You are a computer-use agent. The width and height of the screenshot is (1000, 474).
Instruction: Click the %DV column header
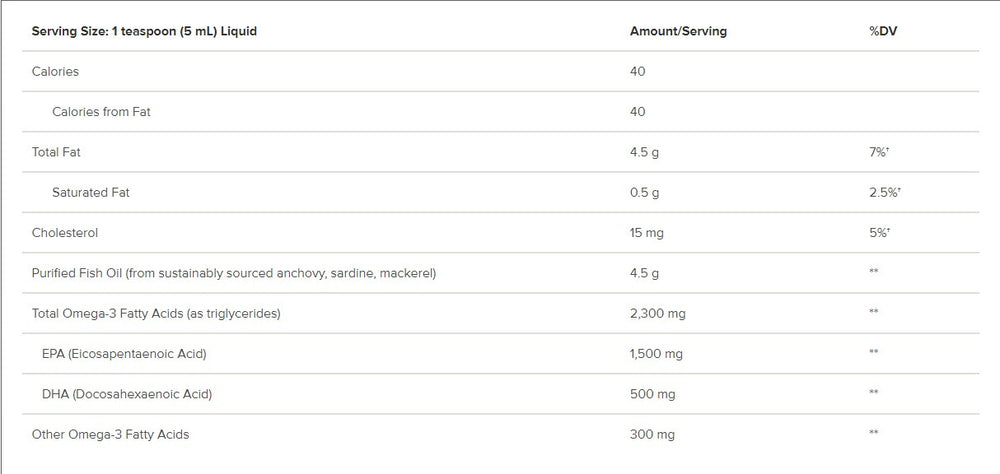coord(883,31)
